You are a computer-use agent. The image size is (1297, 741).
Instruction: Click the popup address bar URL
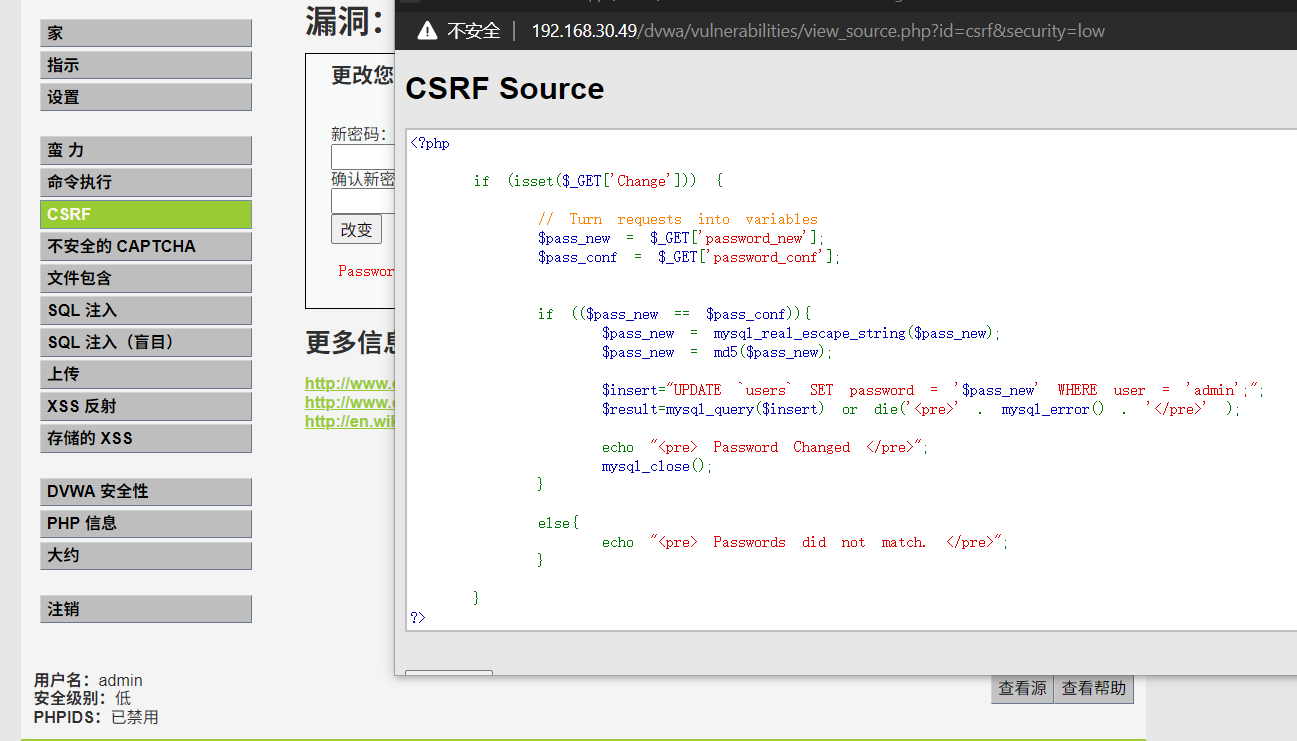[818, 31]
